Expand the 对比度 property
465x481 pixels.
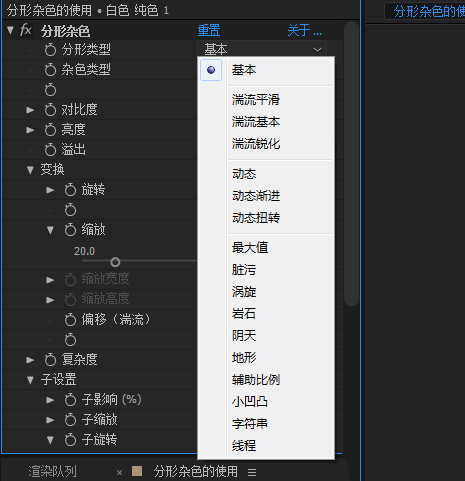tap(30, 110)
